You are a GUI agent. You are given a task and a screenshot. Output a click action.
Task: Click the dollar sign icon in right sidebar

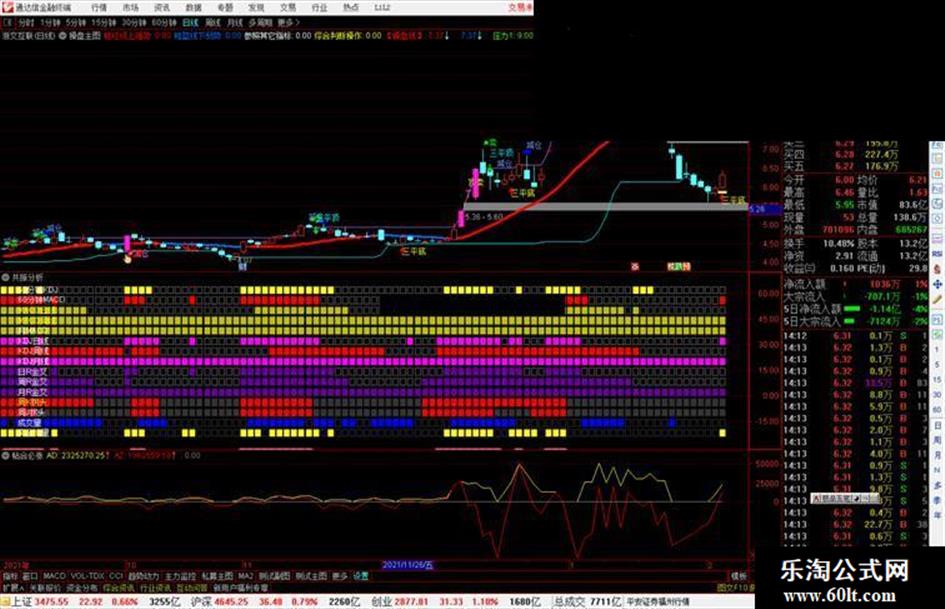click(937, 269)
